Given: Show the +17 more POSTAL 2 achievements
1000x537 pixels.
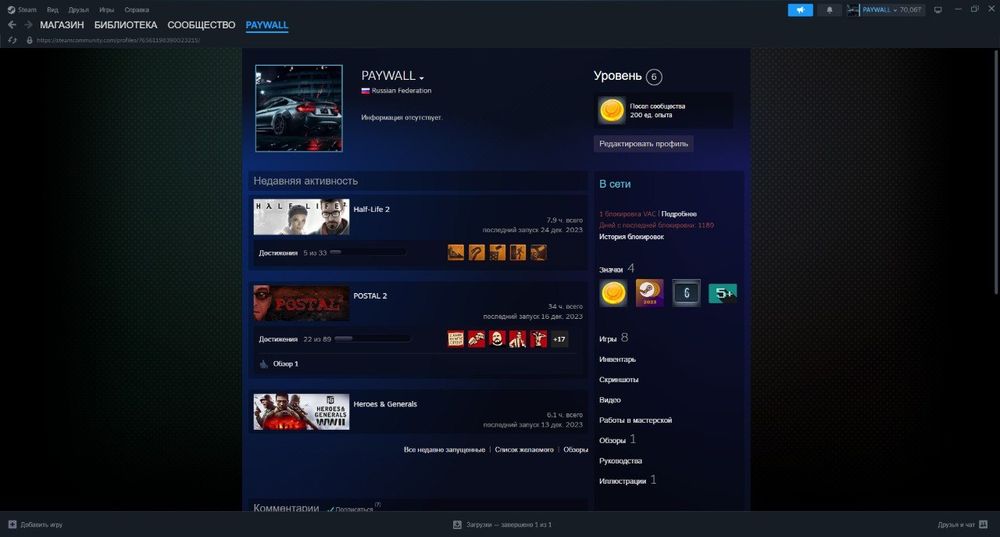Looking at the screenshot, I should 559,339.
